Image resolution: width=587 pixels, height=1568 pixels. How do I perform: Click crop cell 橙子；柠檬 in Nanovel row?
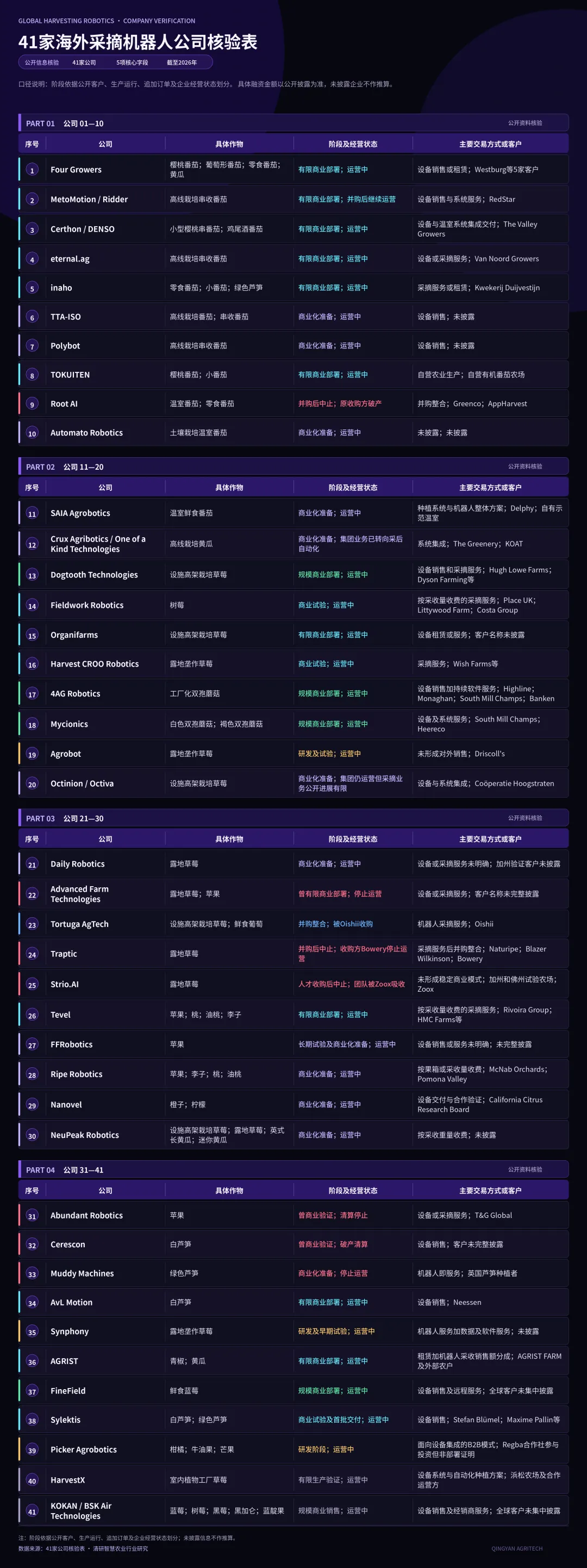click(188, 1105)
